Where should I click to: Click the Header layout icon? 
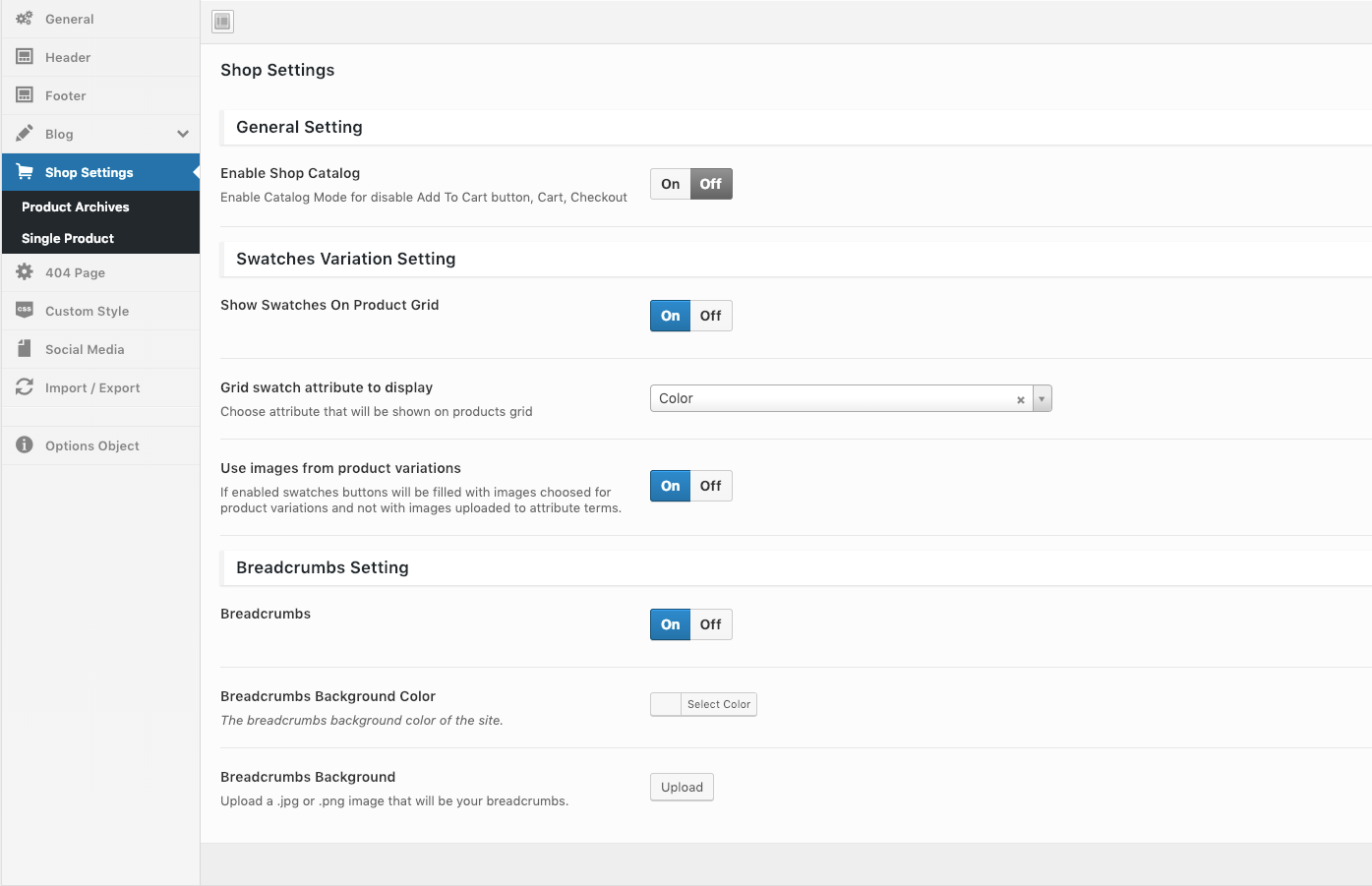25,57
